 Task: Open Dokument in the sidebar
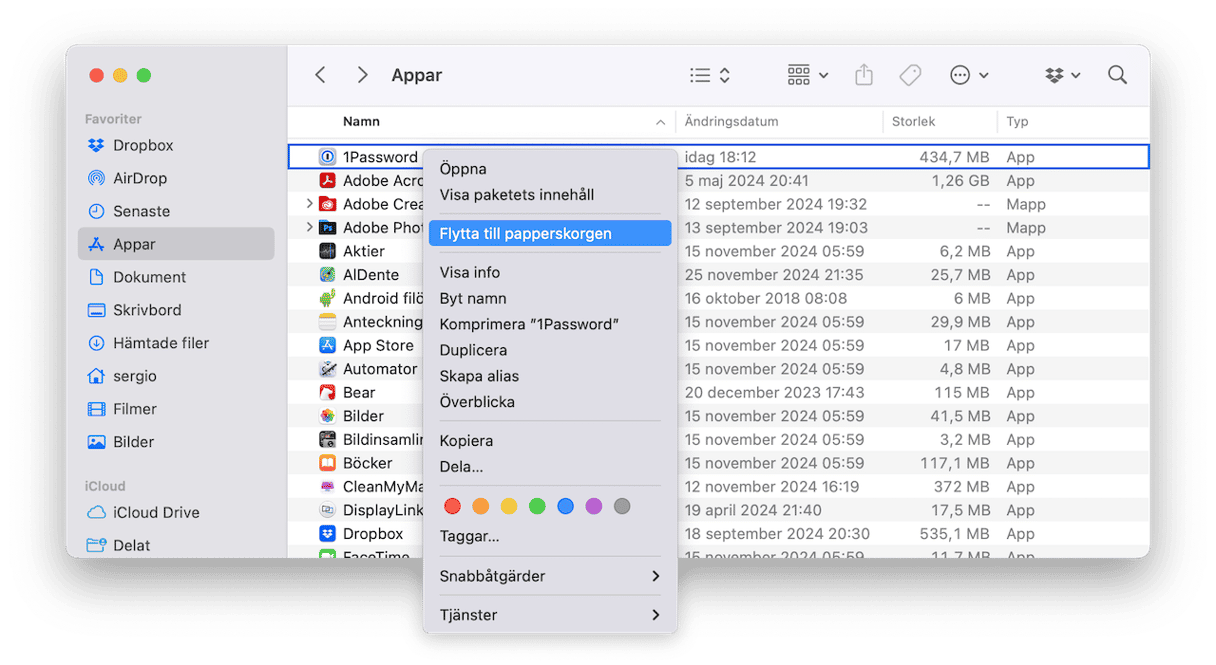[x=176, y=277]
